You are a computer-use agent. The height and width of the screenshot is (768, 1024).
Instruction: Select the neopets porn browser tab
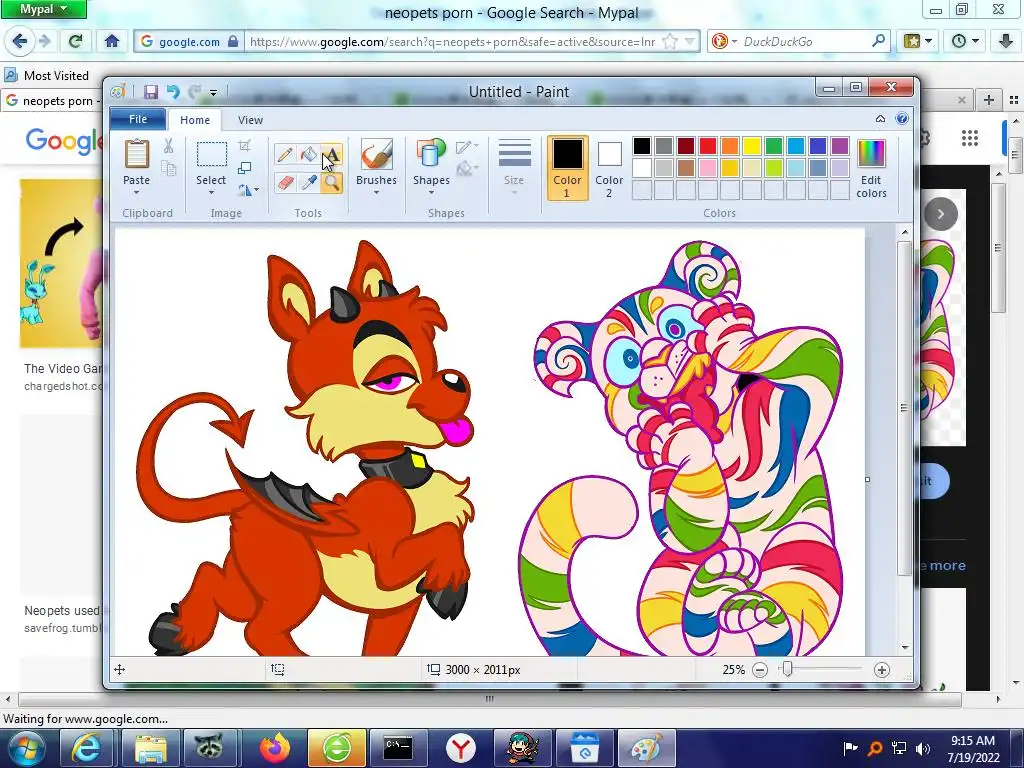coord(52,101)
